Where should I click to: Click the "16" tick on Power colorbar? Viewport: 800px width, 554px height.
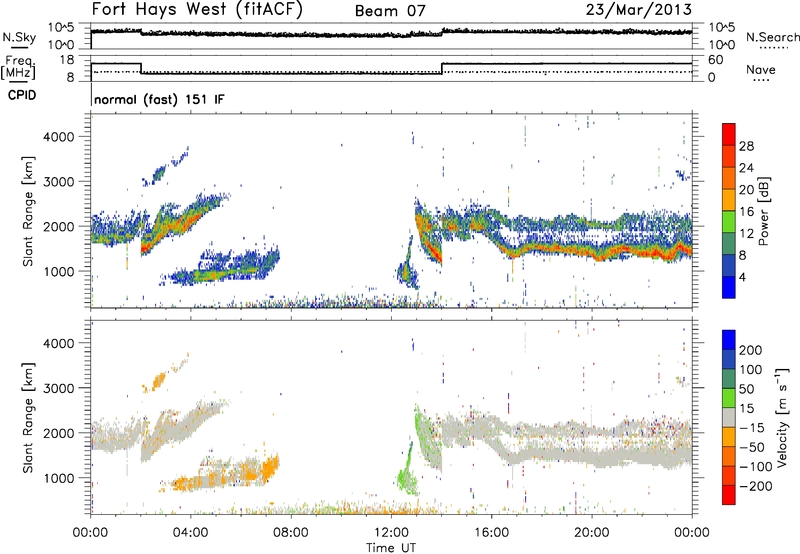[746, 212]
